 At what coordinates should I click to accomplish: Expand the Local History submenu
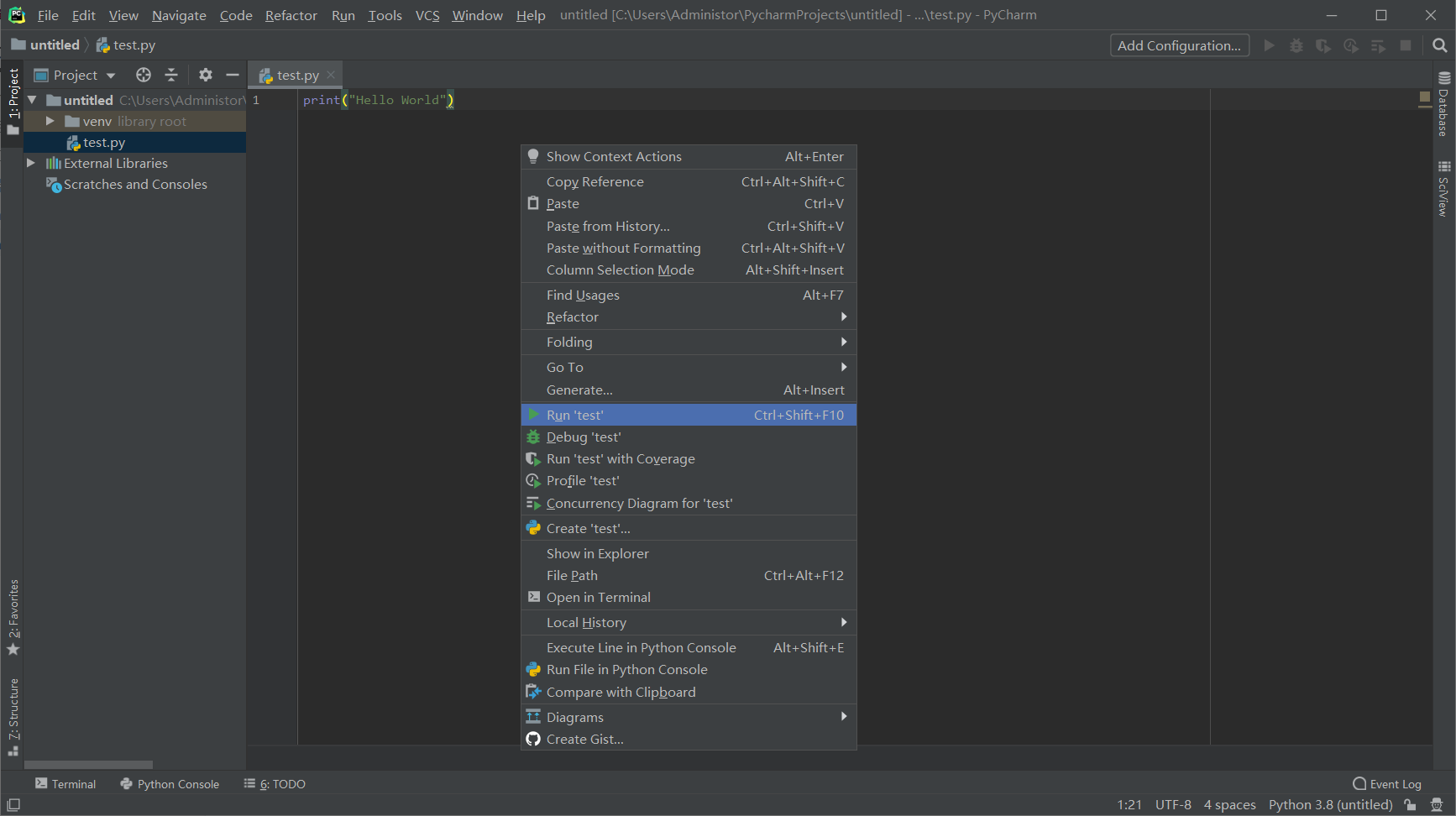pyautogui.click(x=689, y=622)
